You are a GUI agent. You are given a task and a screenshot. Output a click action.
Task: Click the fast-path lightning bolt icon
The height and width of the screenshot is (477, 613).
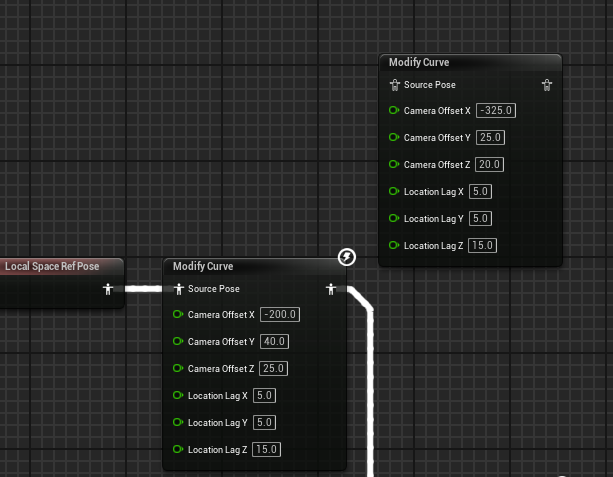tap(347, 257)
